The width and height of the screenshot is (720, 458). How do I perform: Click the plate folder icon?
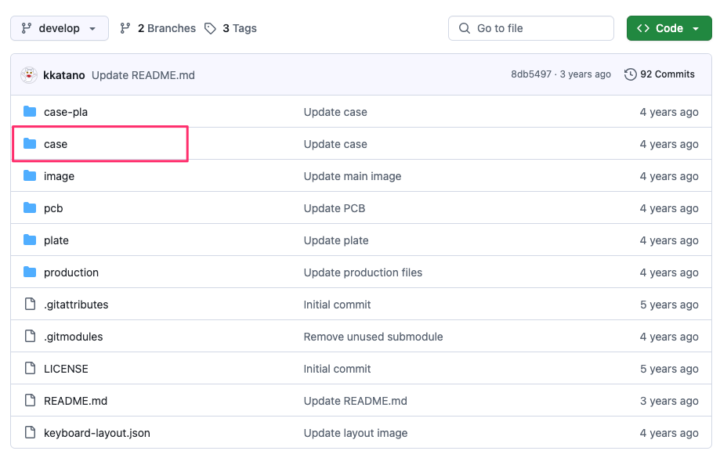click(x=29, y=240)
